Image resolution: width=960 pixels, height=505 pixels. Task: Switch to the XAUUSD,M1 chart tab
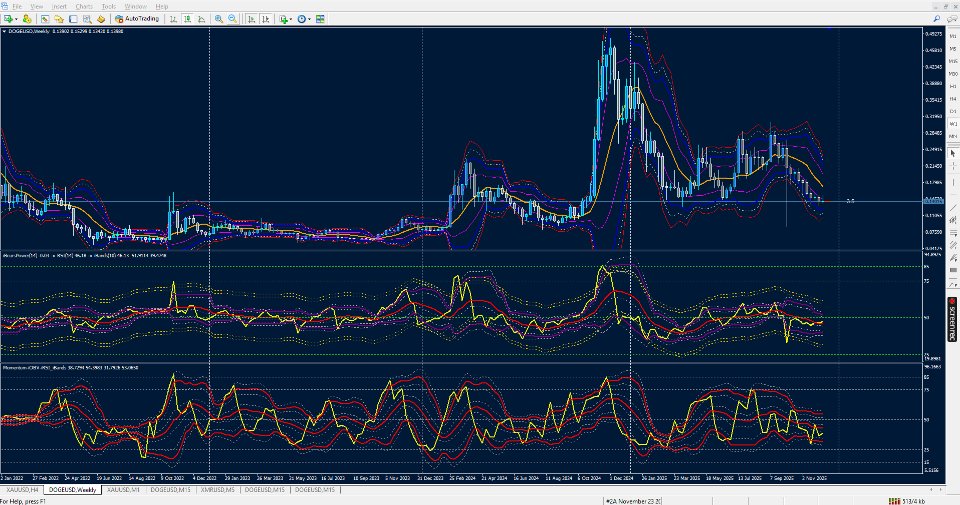coord(123,490)
